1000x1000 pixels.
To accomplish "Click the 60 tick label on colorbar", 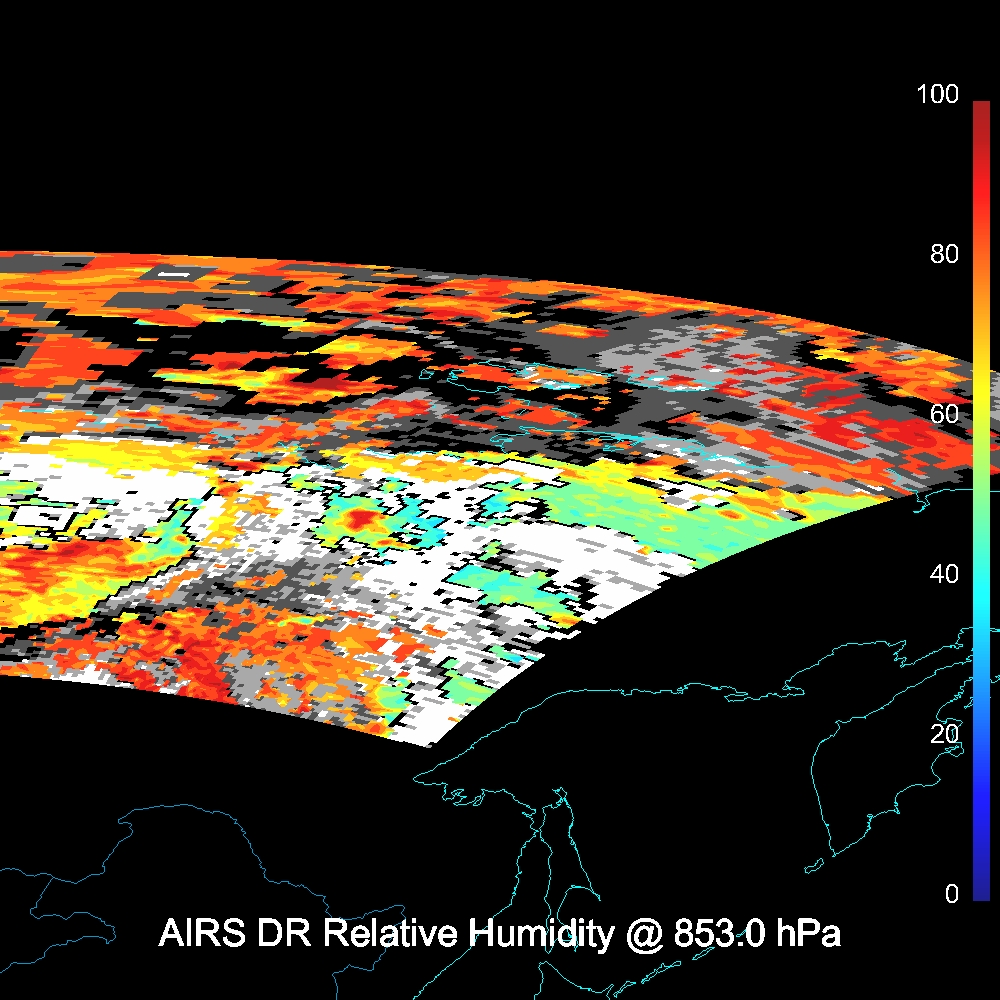I will coord(944,414).
